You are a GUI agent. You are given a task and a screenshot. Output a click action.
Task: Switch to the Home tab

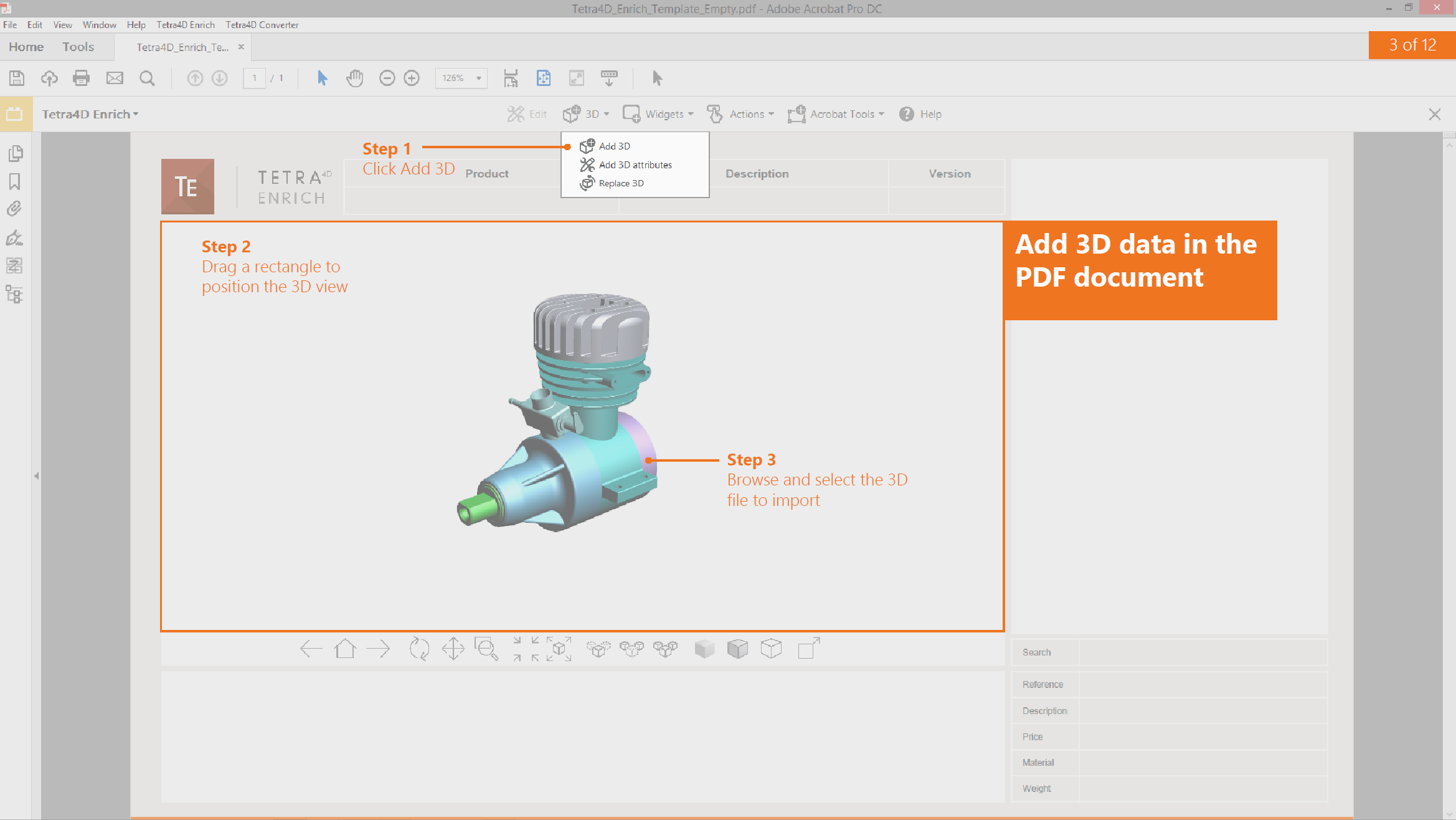(x=26, y=47)
